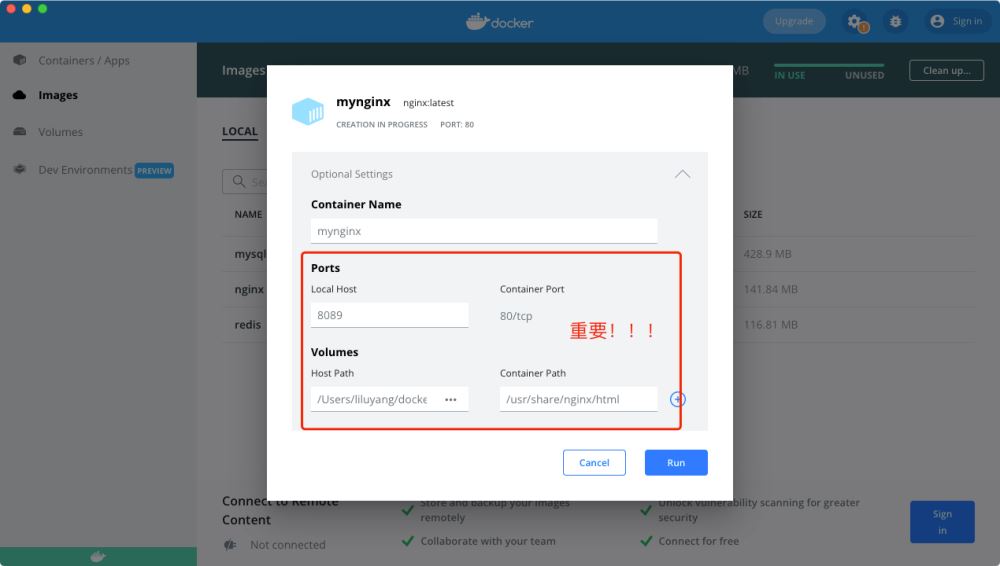Screen dimensions: 1000x566
Task: Click the blue Sign in button at bottom
Action: [942, 522]
